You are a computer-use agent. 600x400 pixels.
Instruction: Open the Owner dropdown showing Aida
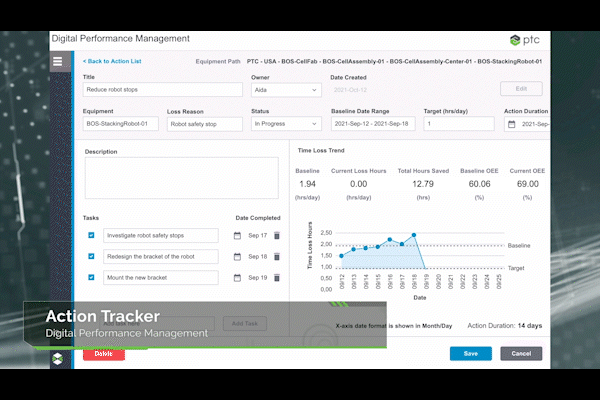click(x=286, y=90)
